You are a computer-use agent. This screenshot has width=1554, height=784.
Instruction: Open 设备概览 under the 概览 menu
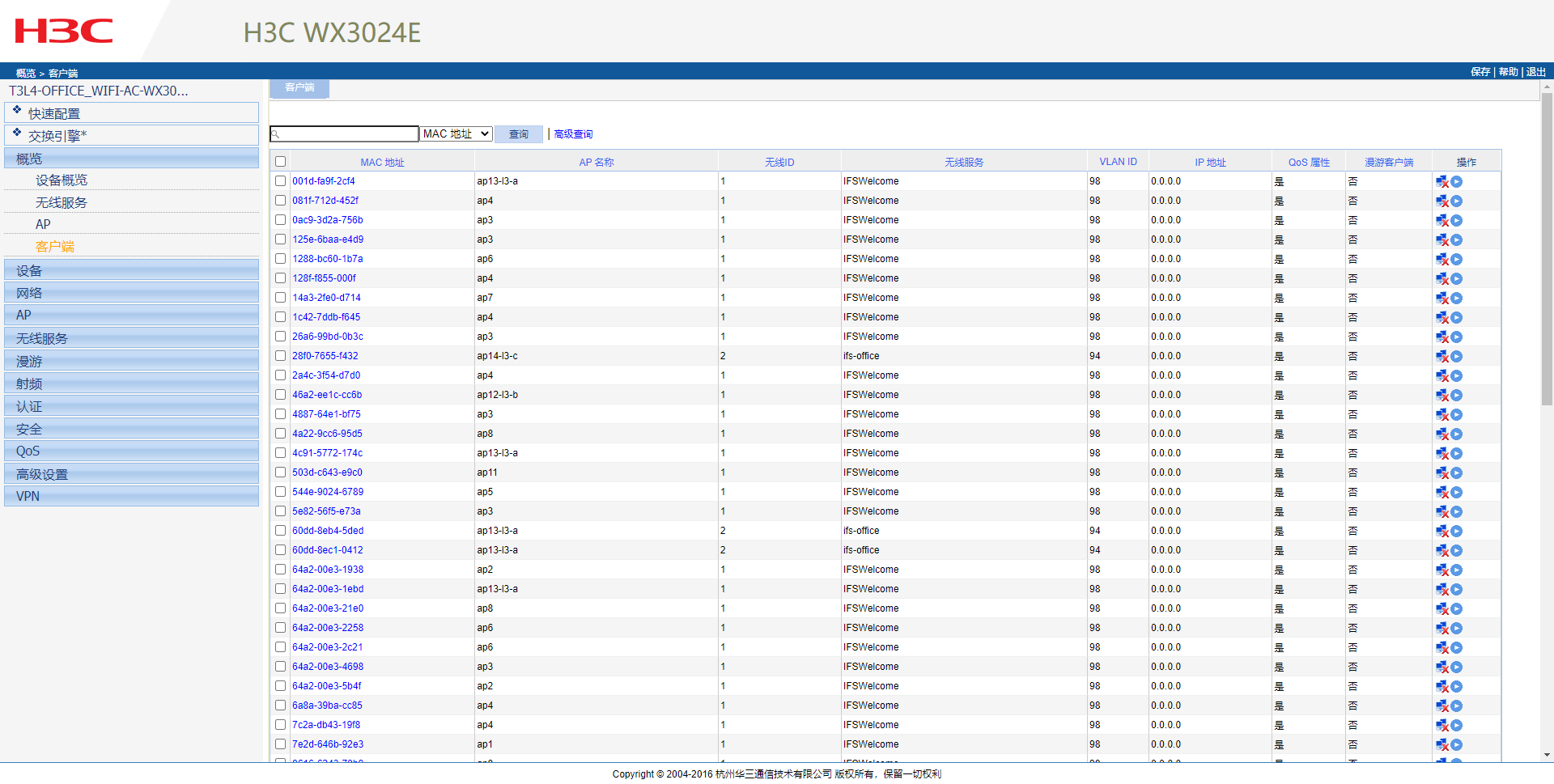coord(62,180)
